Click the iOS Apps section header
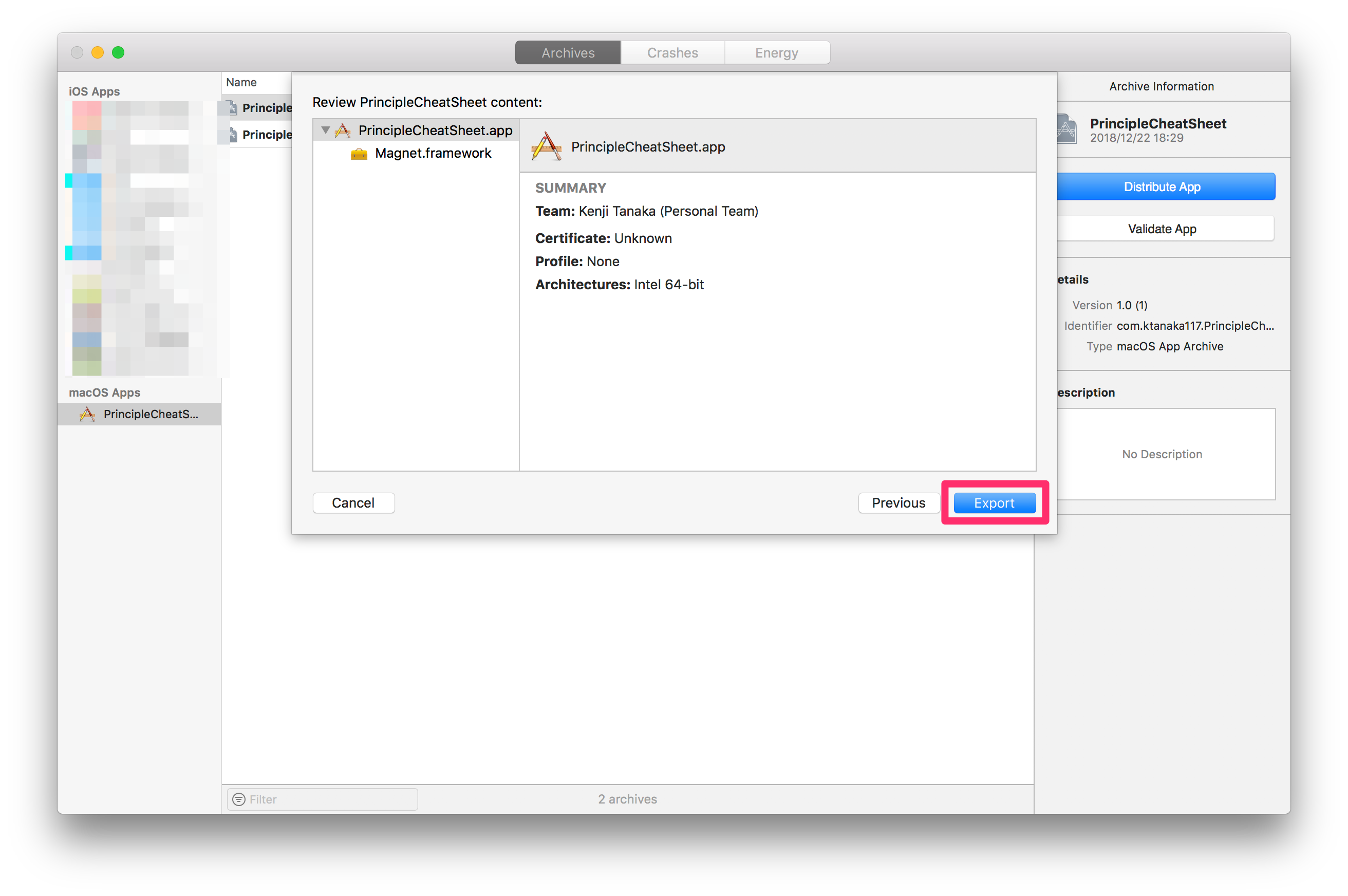Screen dimensions: 1348x896 pyautogui.click(x=95, y=91)
